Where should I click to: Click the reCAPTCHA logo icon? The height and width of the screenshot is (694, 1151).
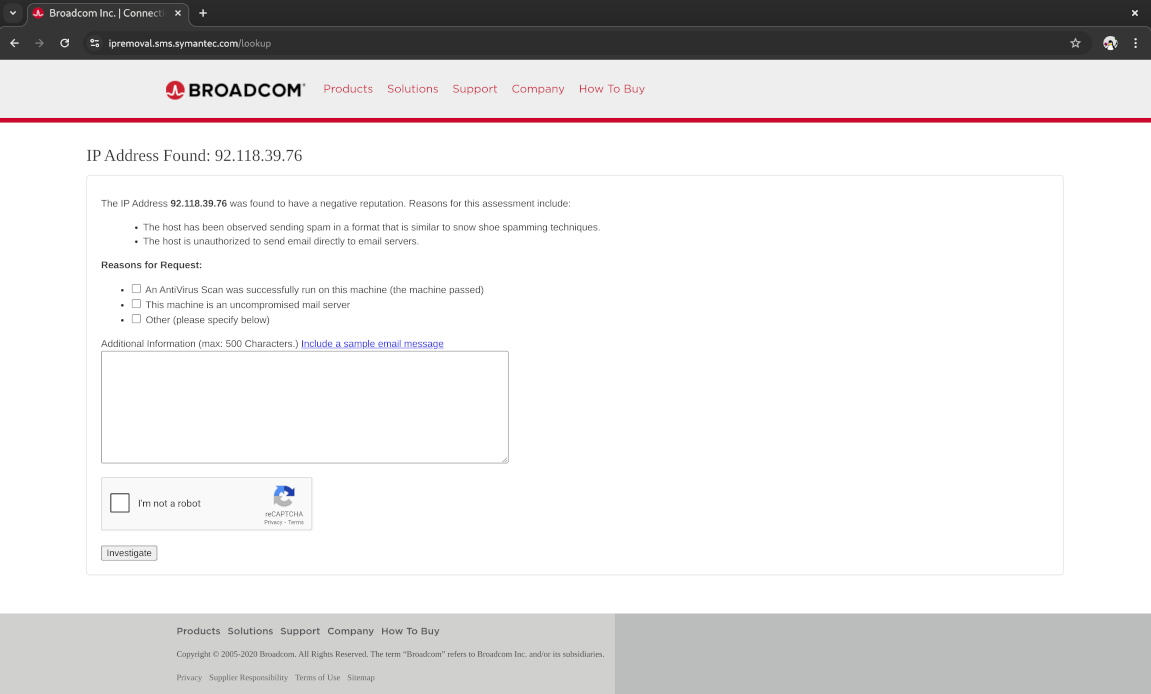click(284, 496)
